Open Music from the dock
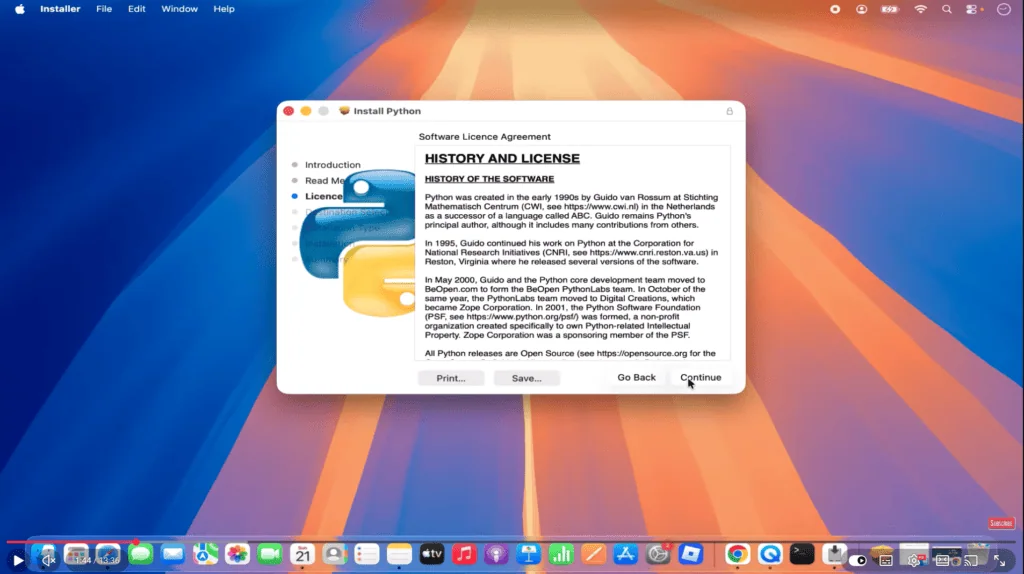 click(464, 554)
